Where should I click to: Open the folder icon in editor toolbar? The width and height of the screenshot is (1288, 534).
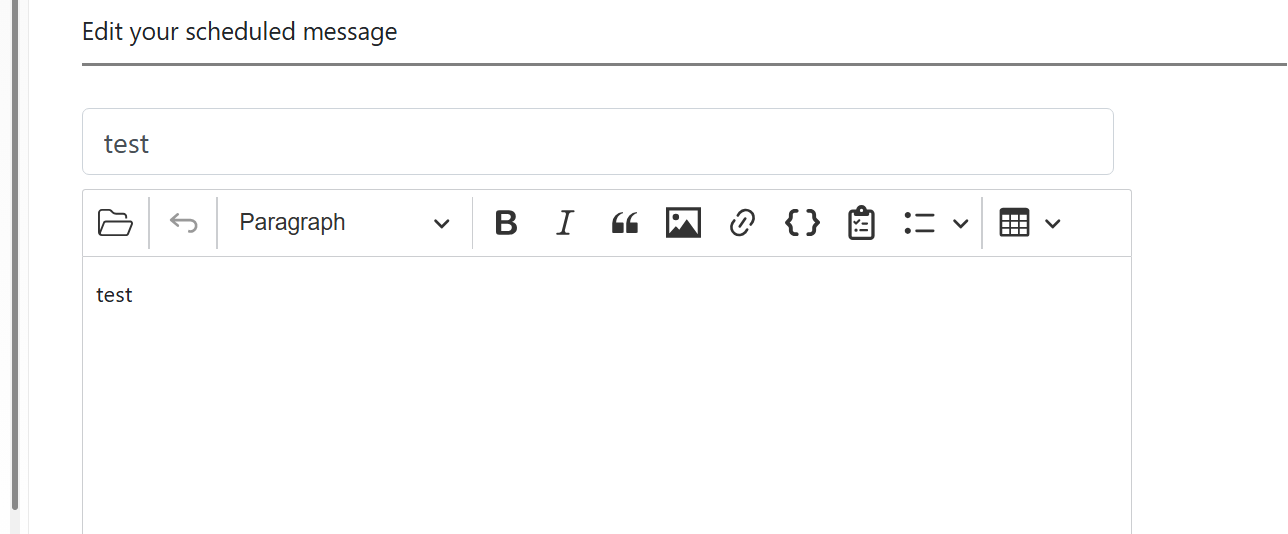click(115, 223)
